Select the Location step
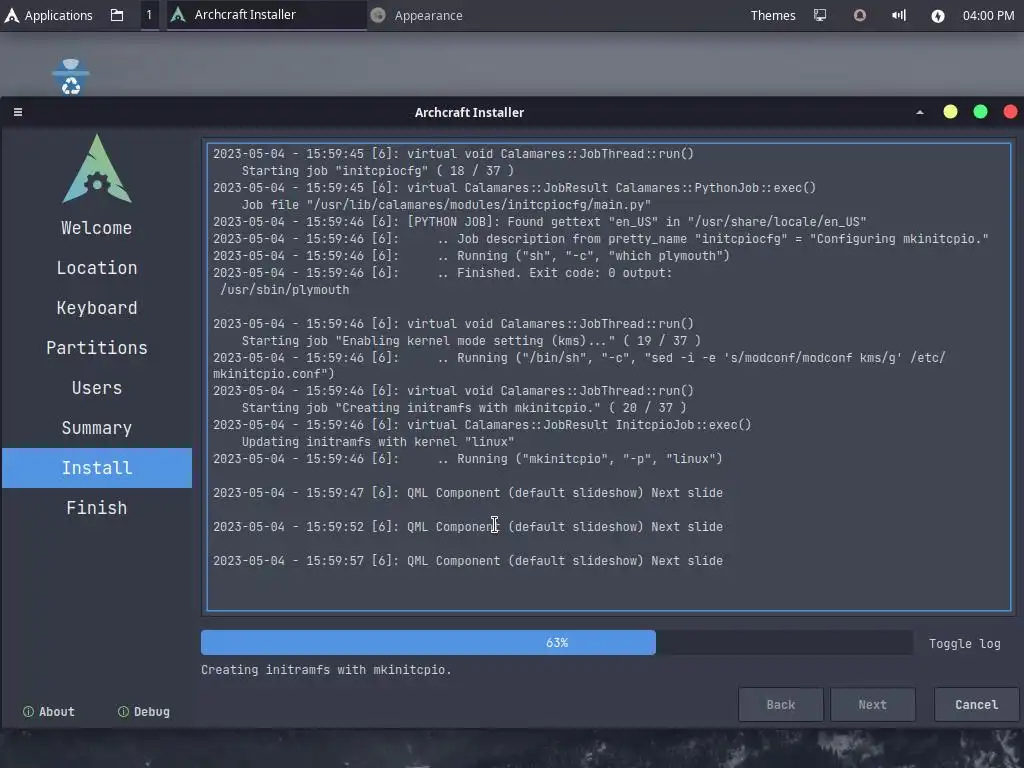 click(97, 268)
